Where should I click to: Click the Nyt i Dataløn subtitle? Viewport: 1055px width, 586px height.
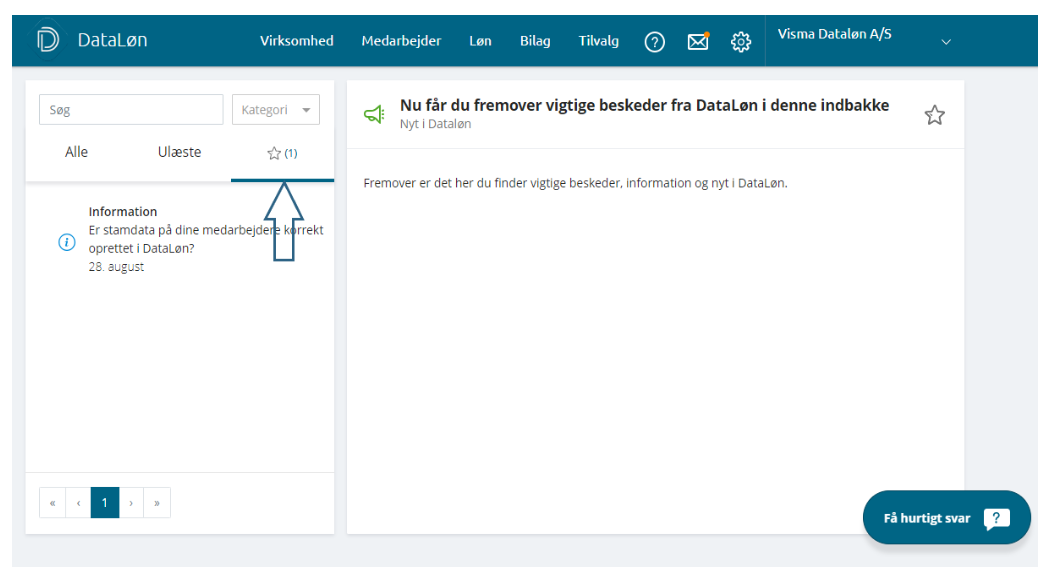pos(435,124)
